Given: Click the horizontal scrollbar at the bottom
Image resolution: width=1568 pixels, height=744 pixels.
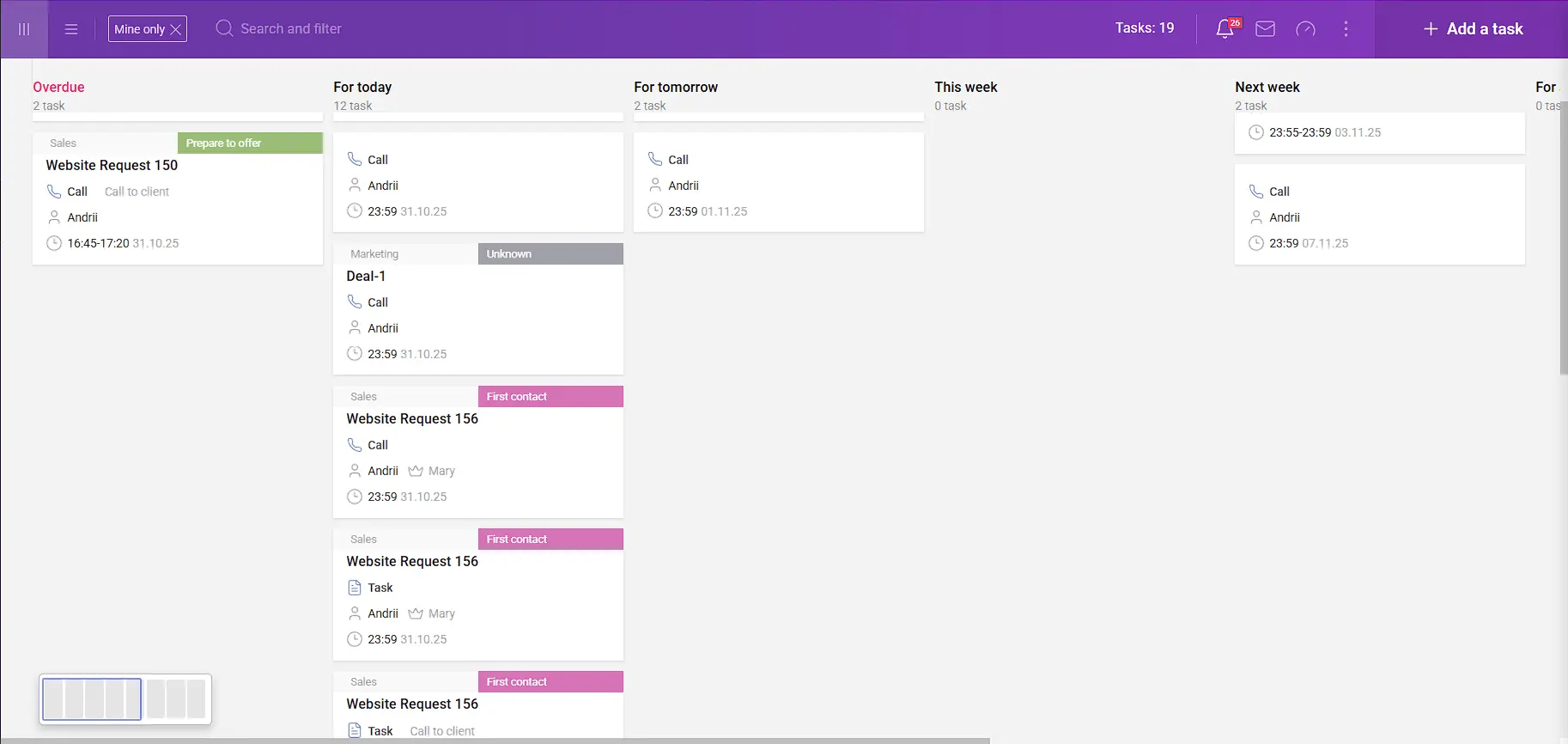Looking at the screenshot, I should click(x=495, y=741).
